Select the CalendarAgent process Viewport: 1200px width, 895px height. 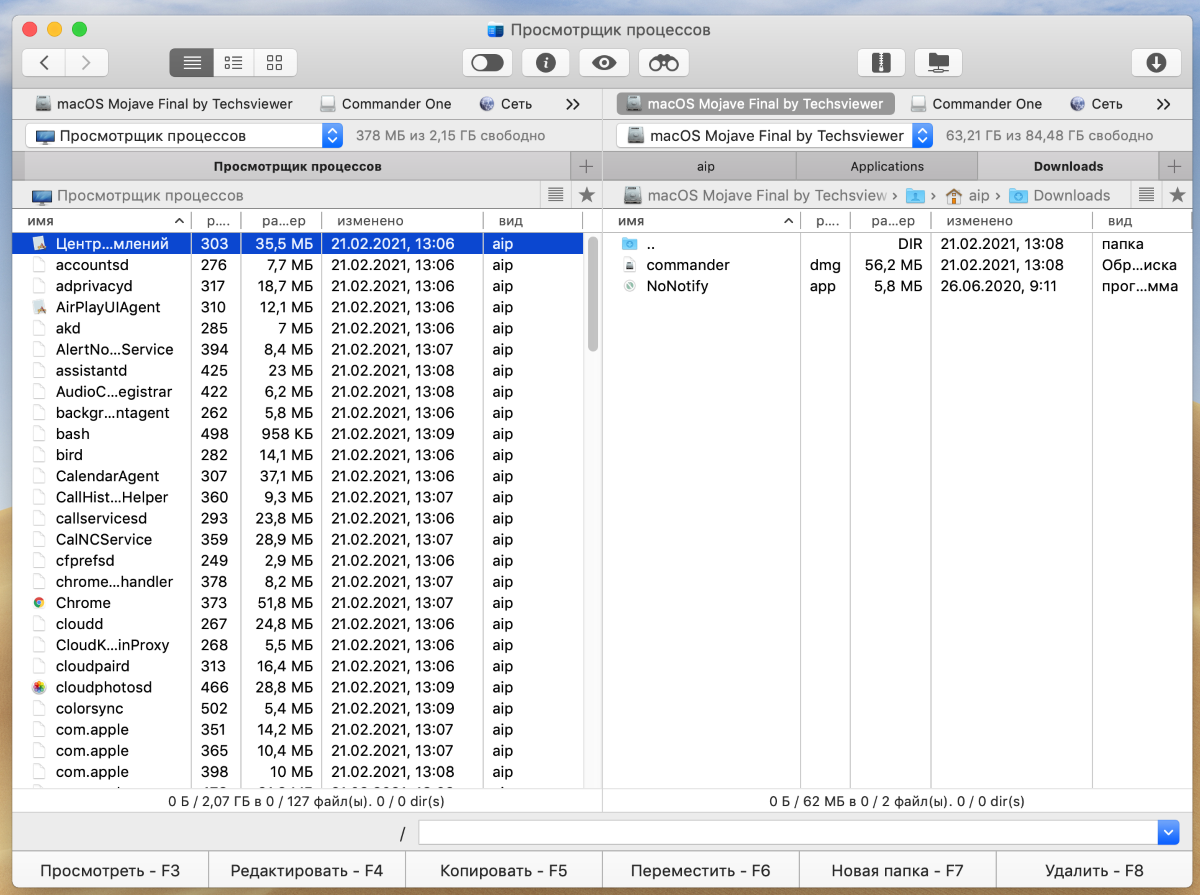click(x=298, y=476)
